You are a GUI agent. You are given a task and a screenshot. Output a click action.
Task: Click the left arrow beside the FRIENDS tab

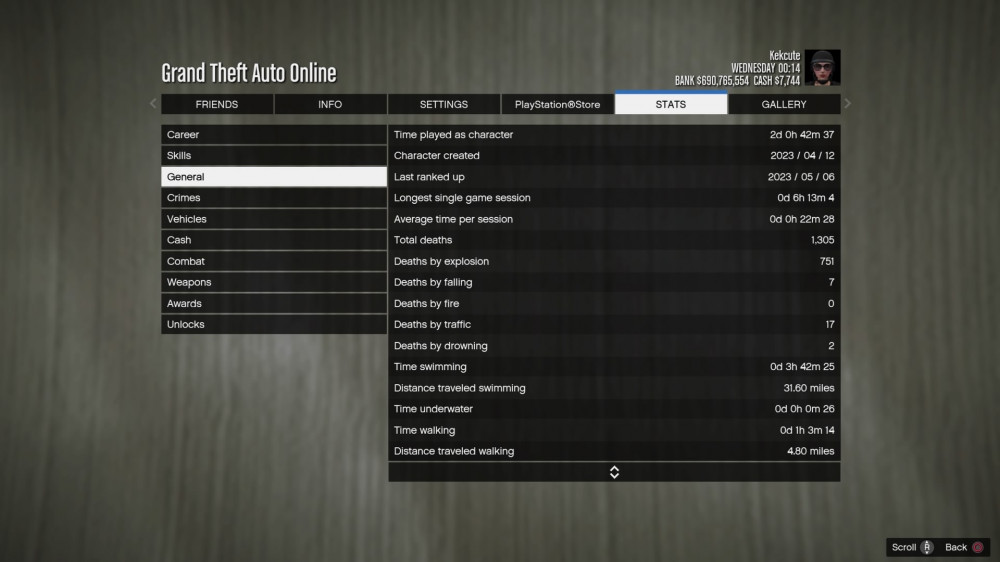tap(153, 103)
